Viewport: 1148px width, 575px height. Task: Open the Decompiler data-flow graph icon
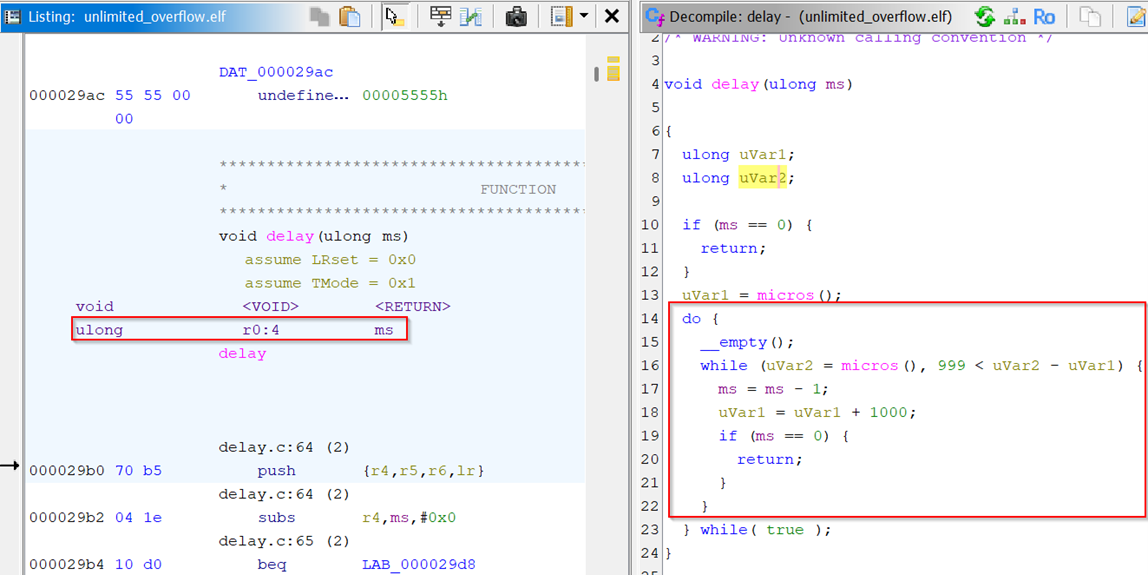(1014, 17)
